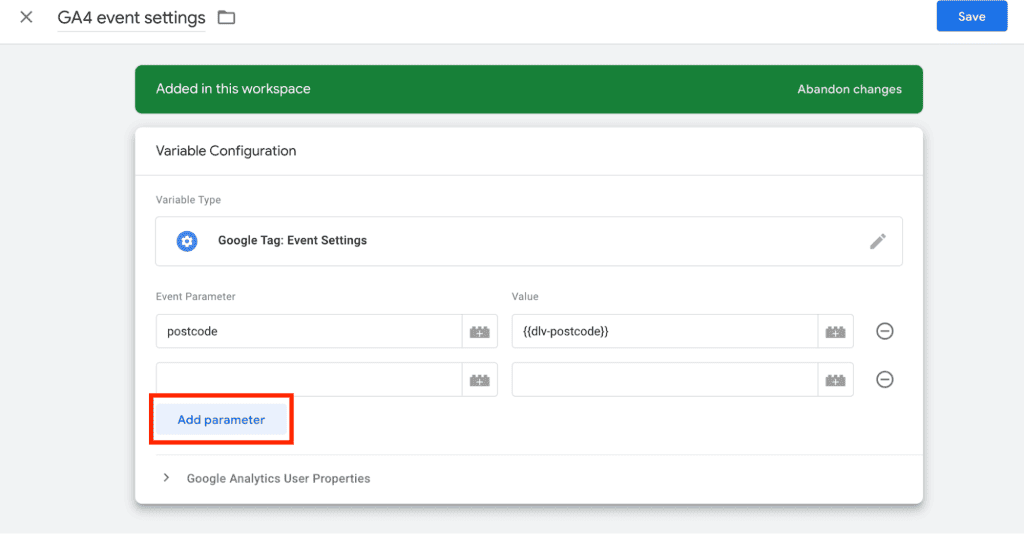
Task: Insert variable for postcode parameter name
Action: click(479, 332)
